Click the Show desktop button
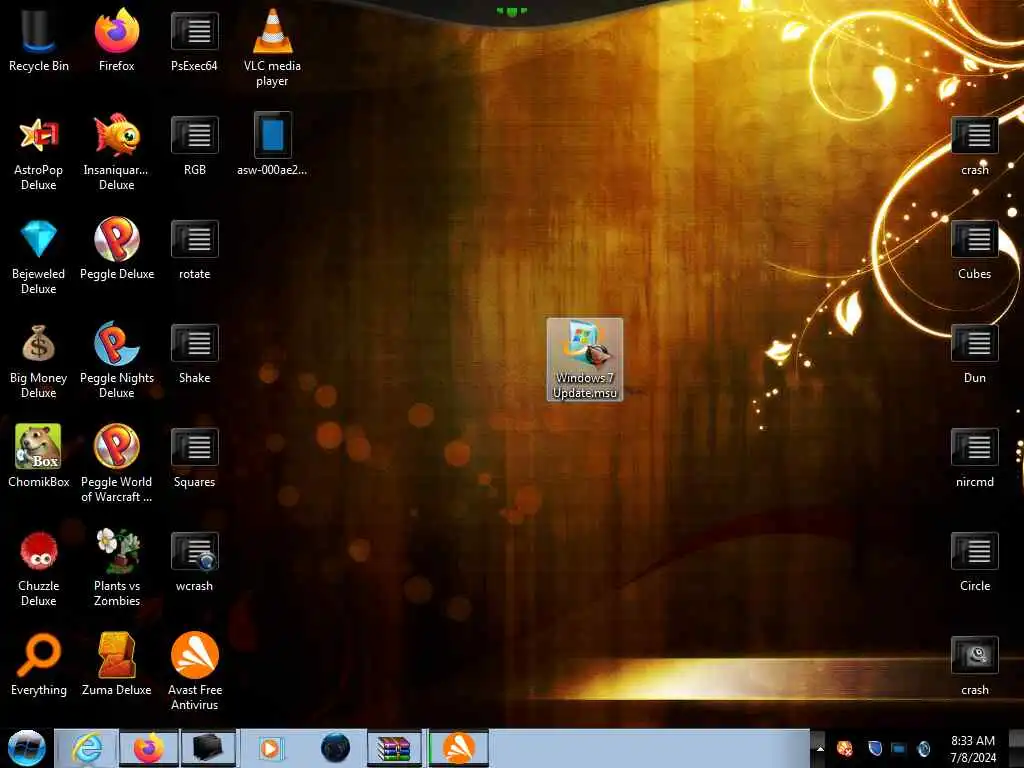Viewport: 1024px width, 768px height. tap(1018, 749)
